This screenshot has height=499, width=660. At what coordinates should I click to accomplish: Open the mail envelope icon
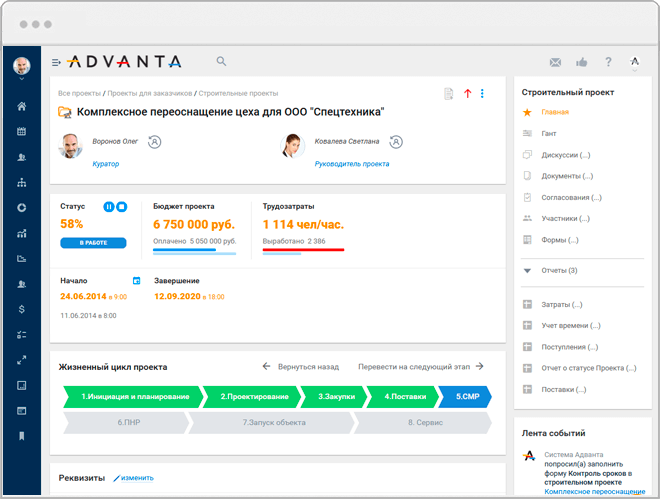point(555,63)
